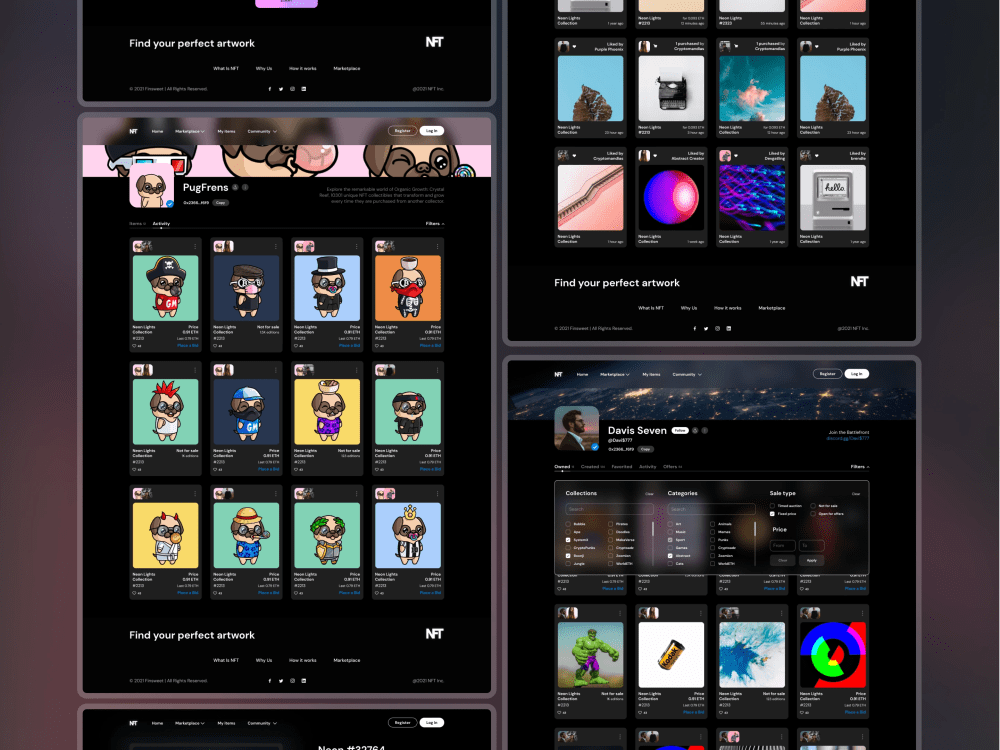Collapse Filters panel on Davis Seven page
The width and height of the screenshot is (1000, 750).
(860, 467)
